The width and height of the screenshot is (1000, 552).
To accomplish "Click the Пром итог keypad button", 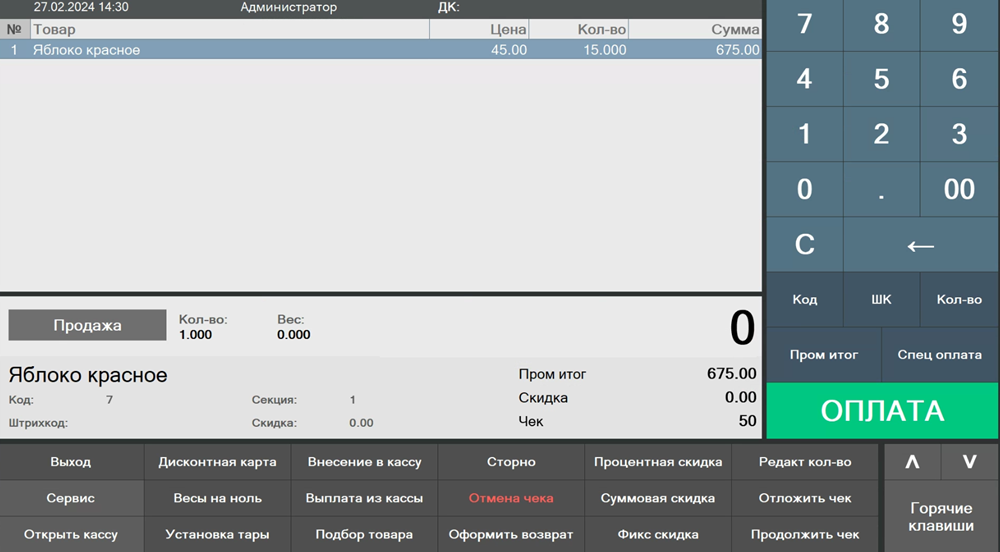I will tap(823, 354).
